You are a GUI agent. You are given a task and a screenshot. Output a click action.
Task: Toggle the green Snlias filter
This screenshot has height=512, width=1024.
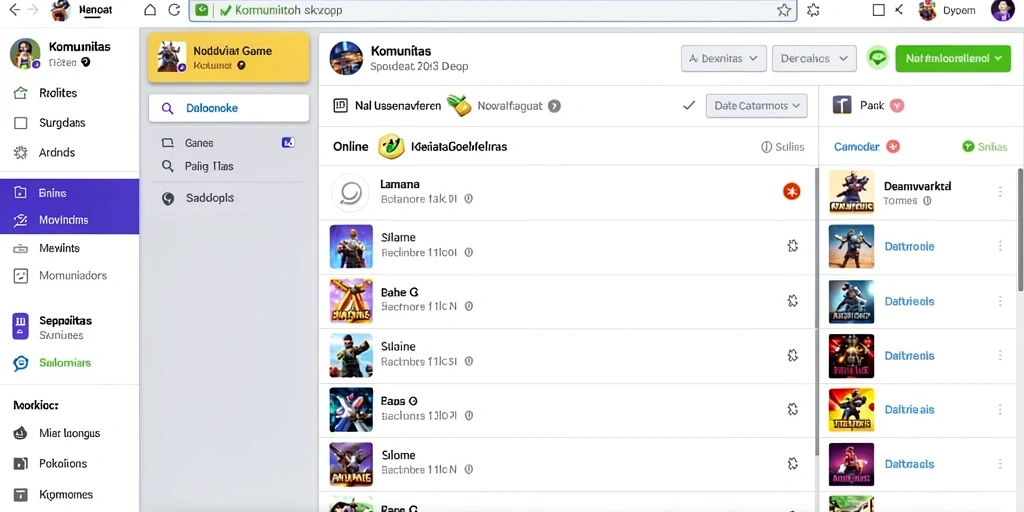[985, 147]
